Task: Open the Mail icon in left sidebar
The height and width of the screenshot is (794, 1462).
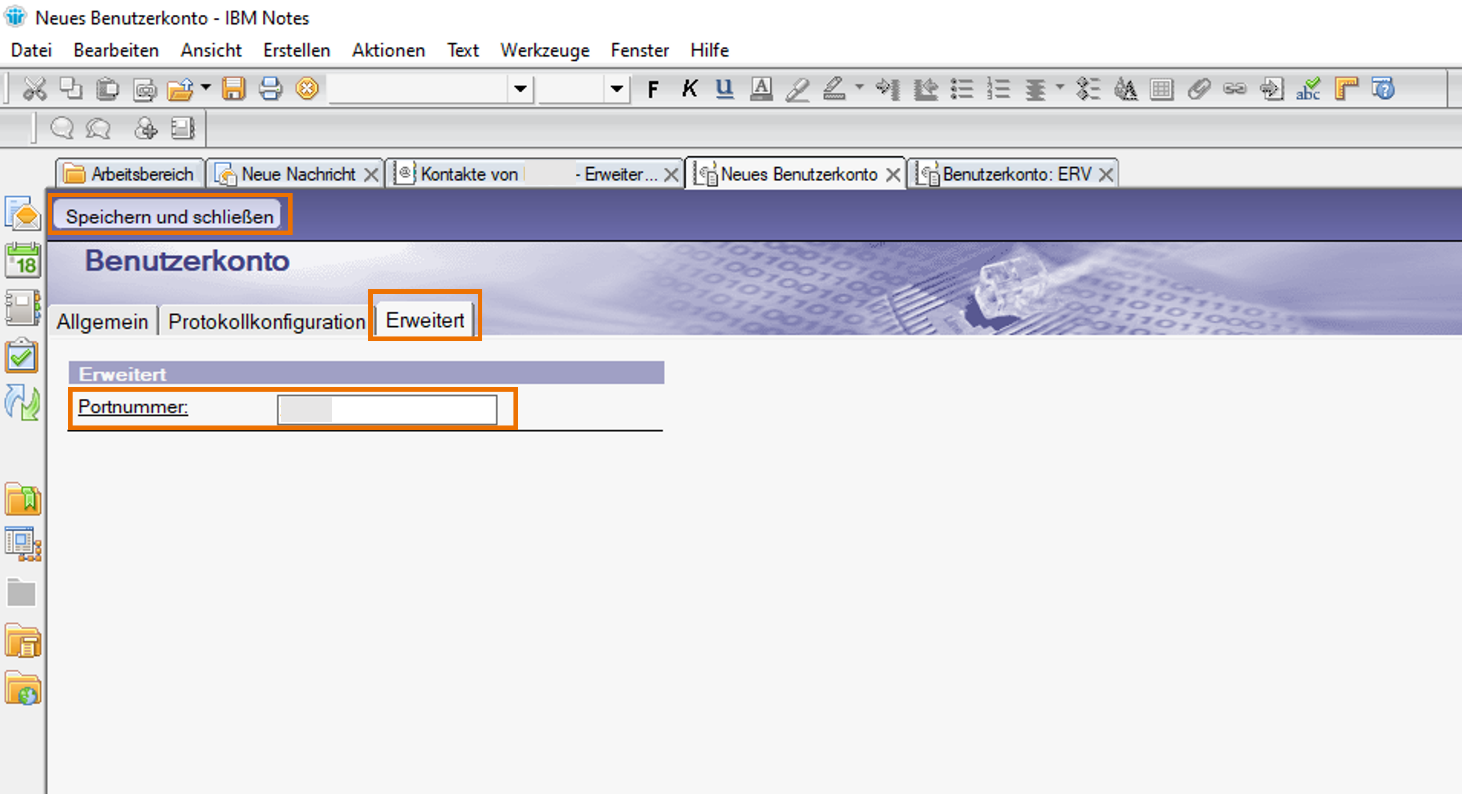Action: [x=22, y=214]
